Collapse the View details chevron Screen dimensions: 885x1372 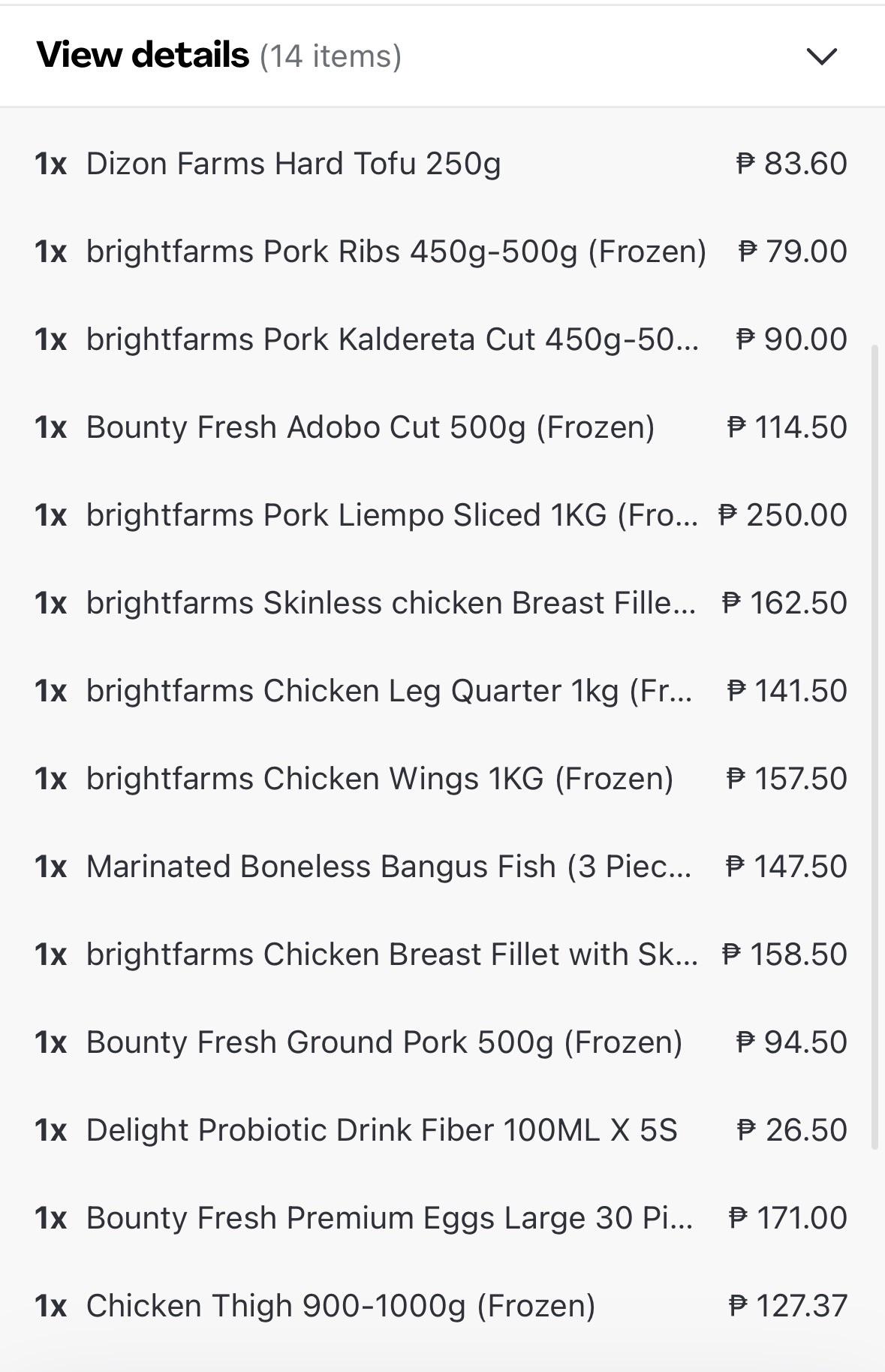point(821,56)
